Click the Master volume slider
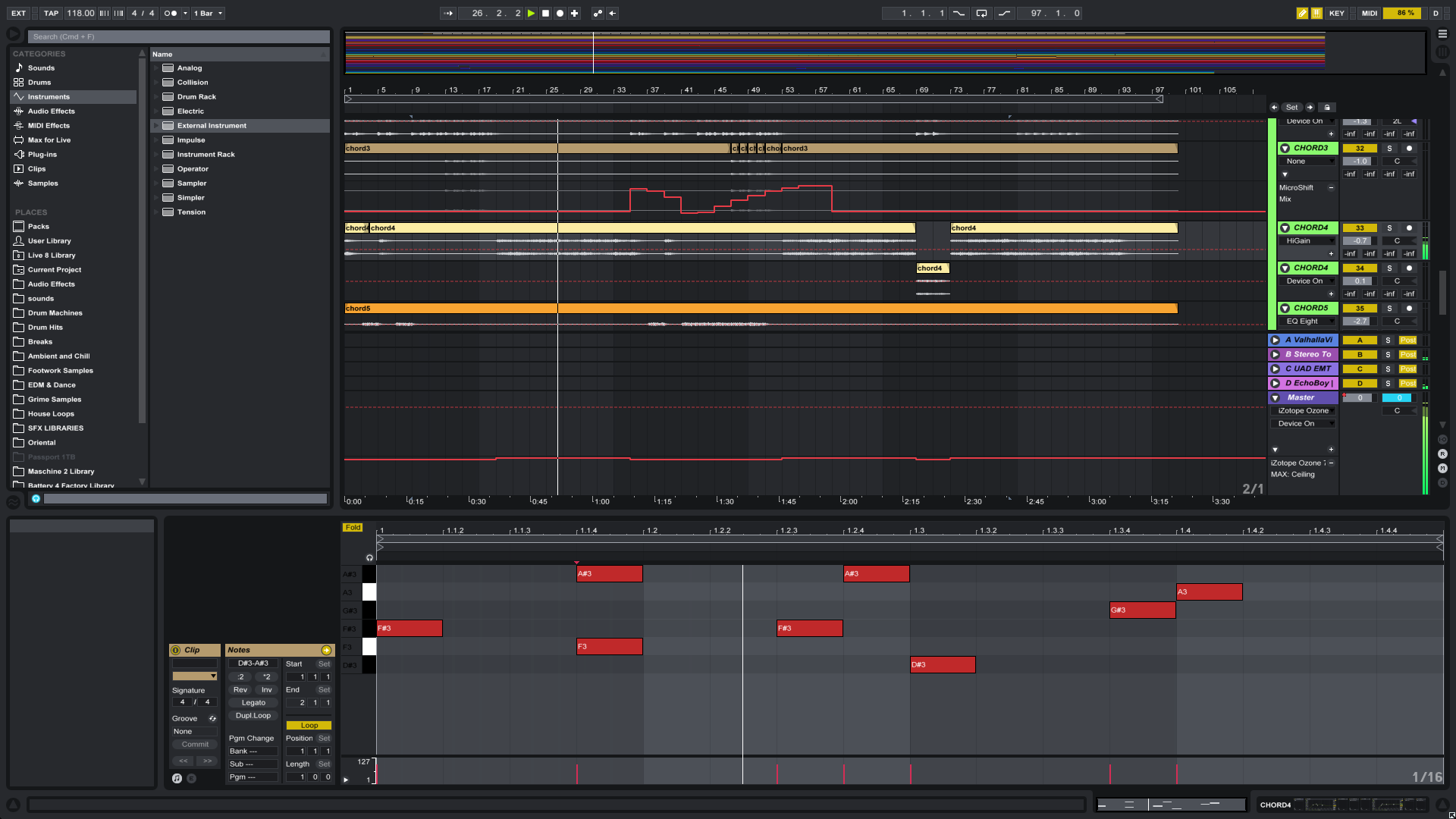Viewport: 1456px width, 819px height. click(1360, 397)
